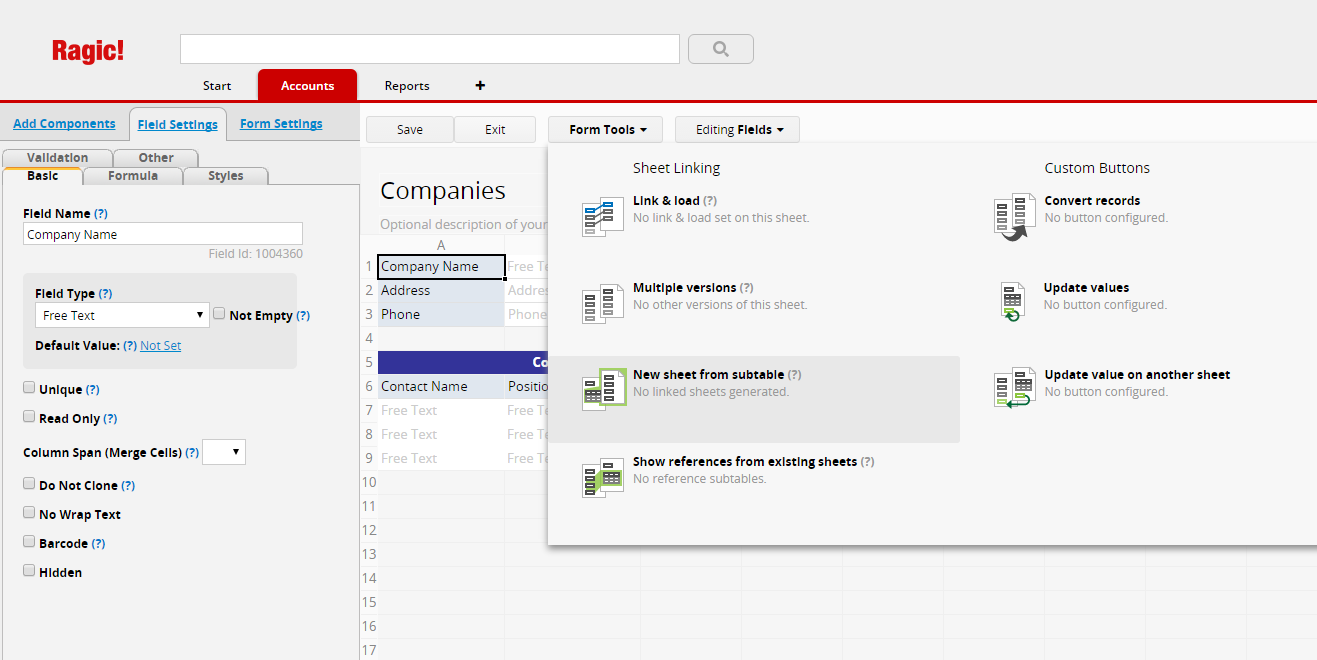The height and width of the screenshot is (660, 1317).
Task: Open the Field Type Free Text dropdown
Action: 122,315
